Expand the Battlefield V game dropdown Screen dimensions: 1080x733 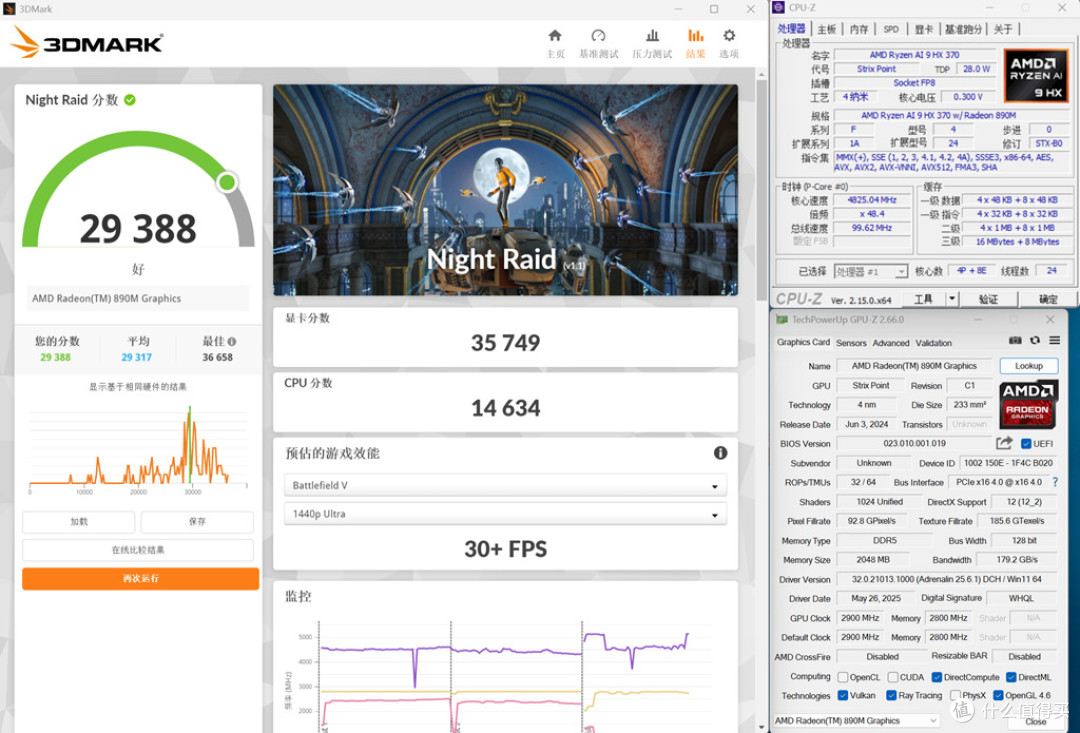pyautogui.click(x=506, y=486)
